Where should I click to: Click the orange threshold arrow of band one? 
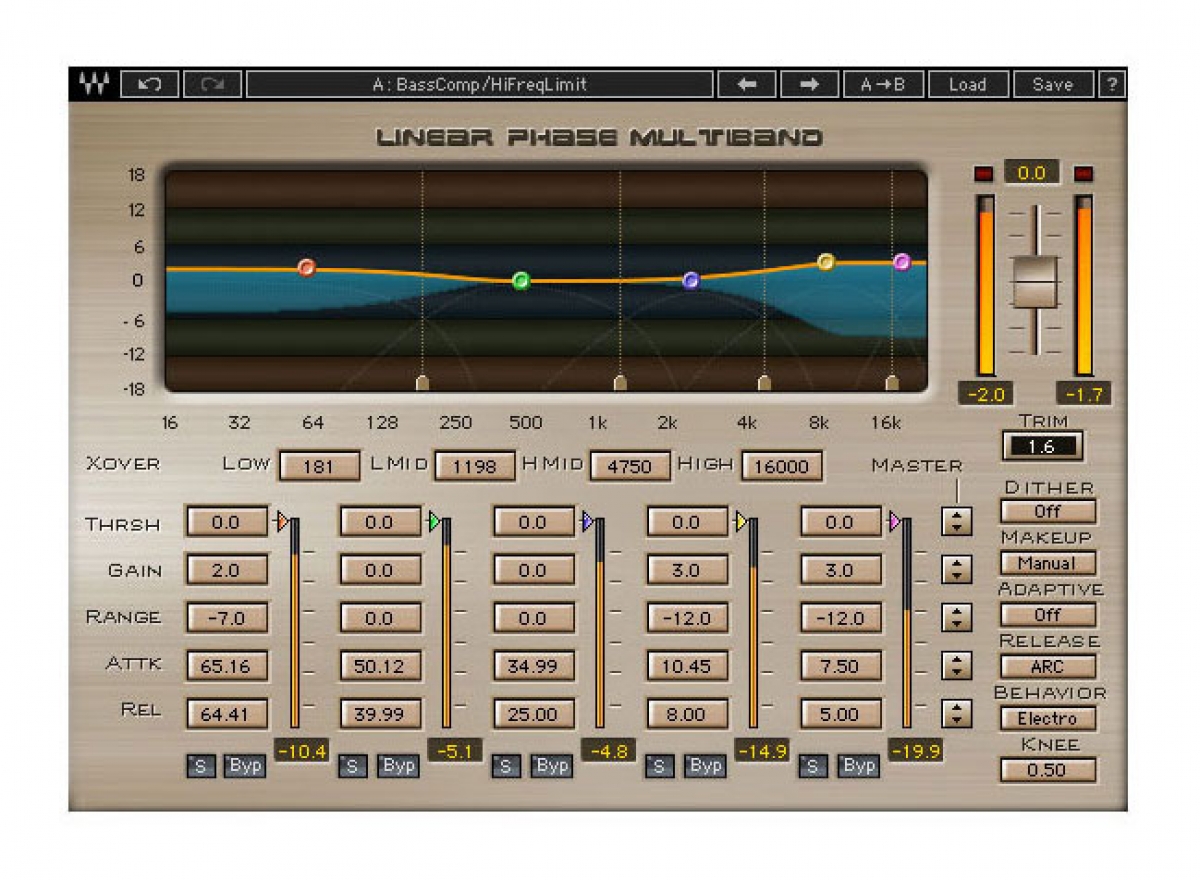[x=281, y=521]
